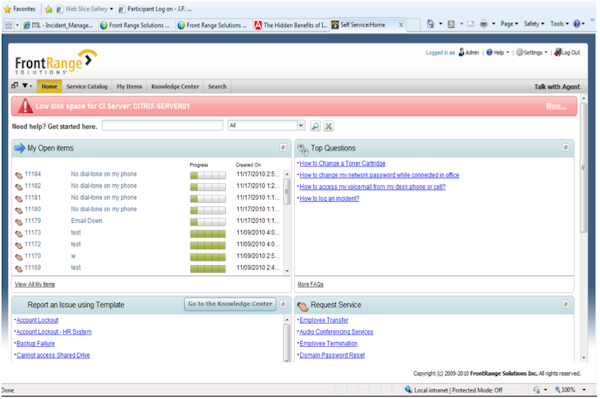Click the incident icon for item 11184
The width and height of the screenshot is (600, 399).
coord(19,175)
